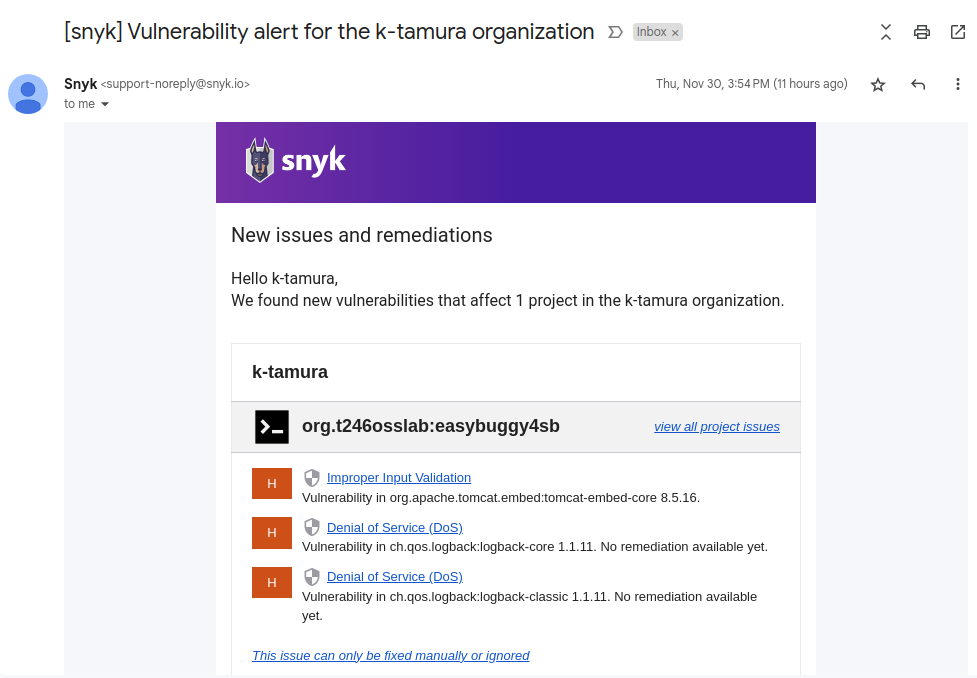
Task: Click the reply arrow icon
Action: click(917, 84)
